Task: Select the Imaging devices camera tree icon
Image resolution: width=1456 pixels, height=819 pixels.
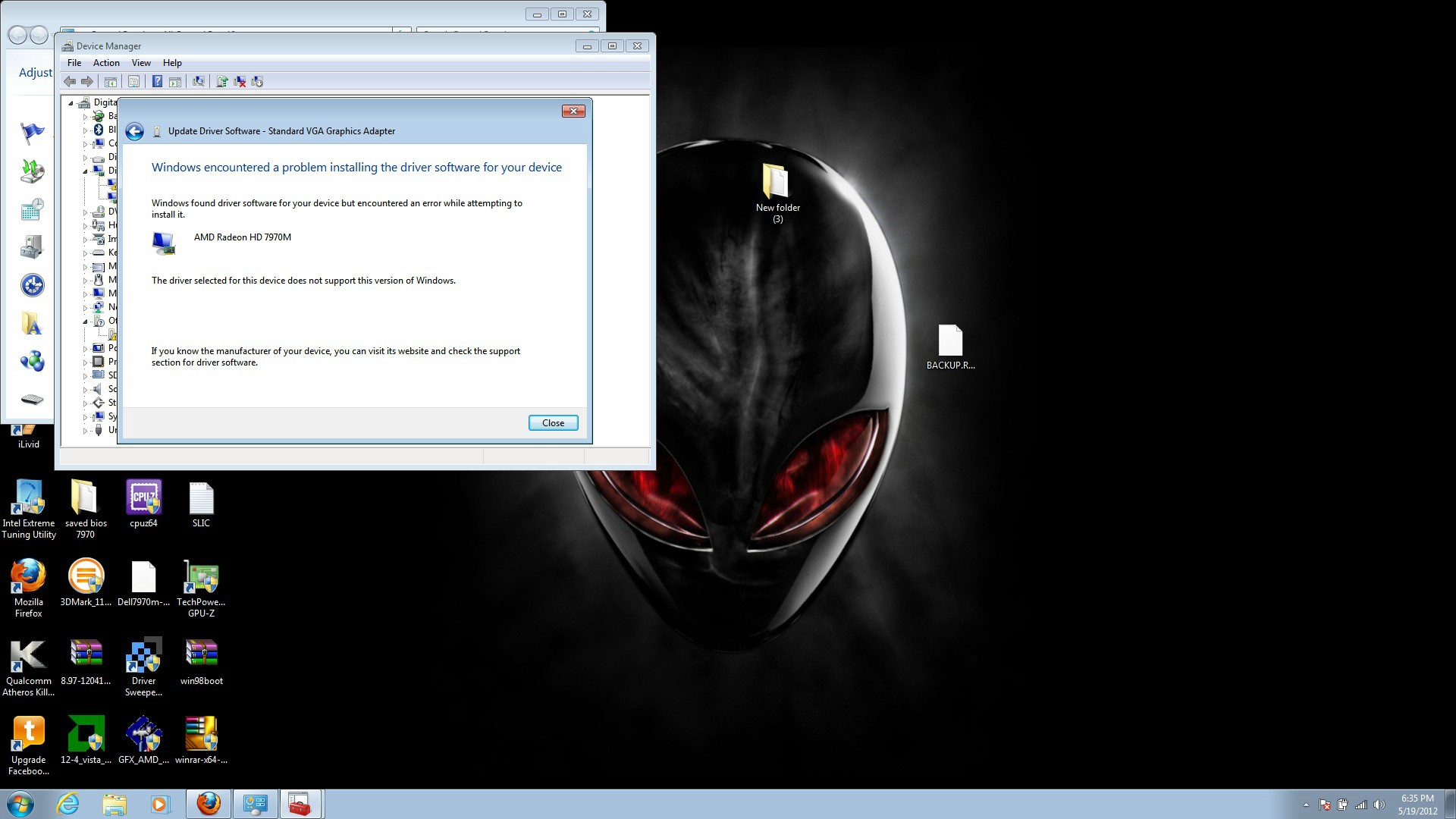Action: [x=98, y=239]
